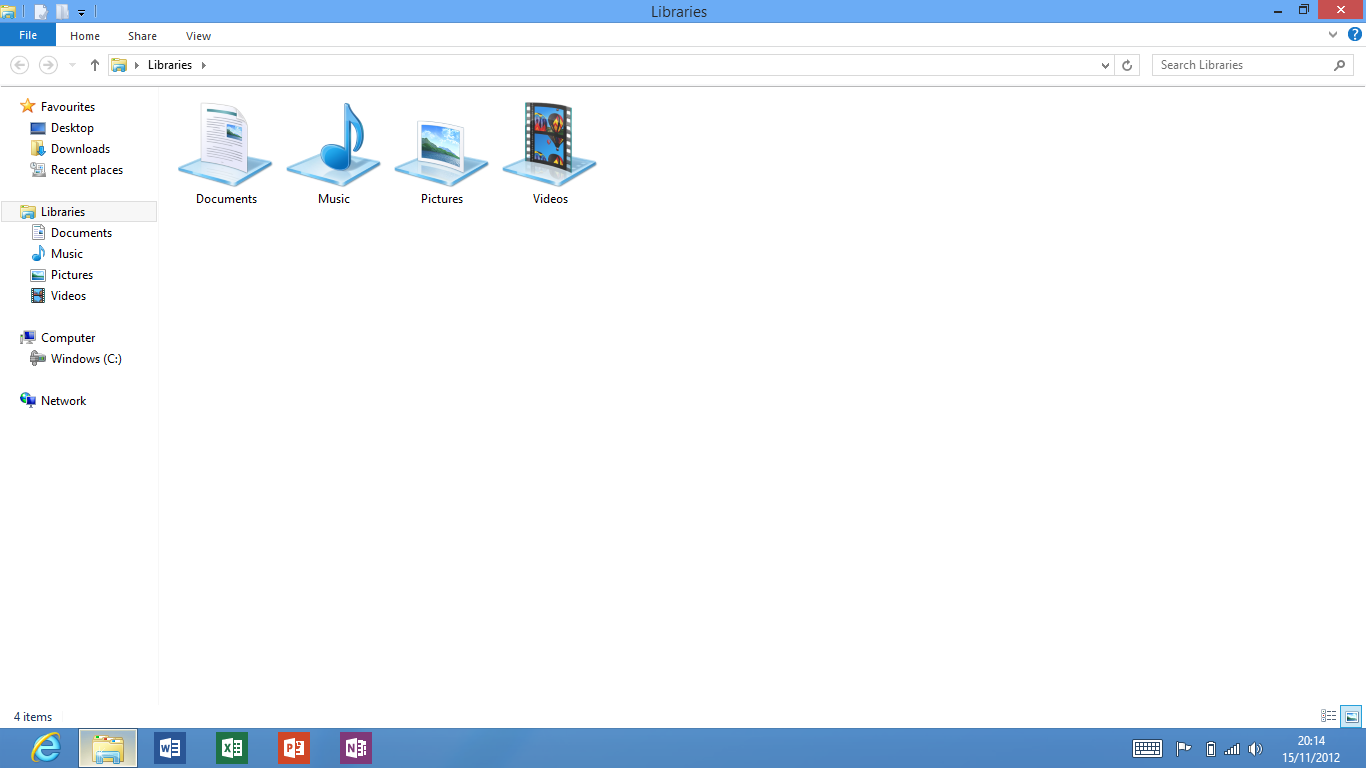Switch to the Share ribbon tab
1366x768 pixels.
(142, 36)
